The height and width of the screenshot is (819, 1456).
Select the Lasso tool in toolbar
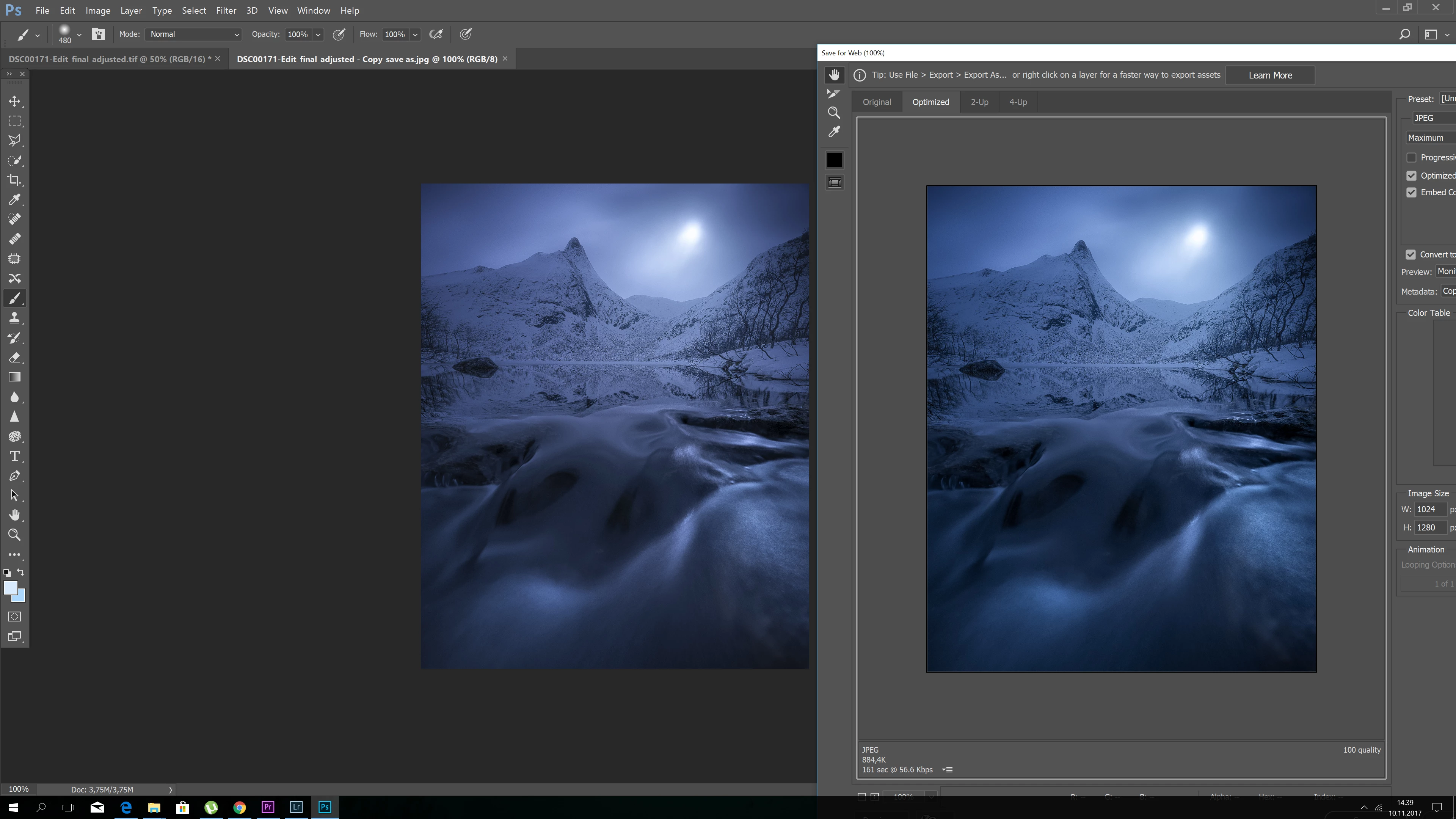[15, 140]
